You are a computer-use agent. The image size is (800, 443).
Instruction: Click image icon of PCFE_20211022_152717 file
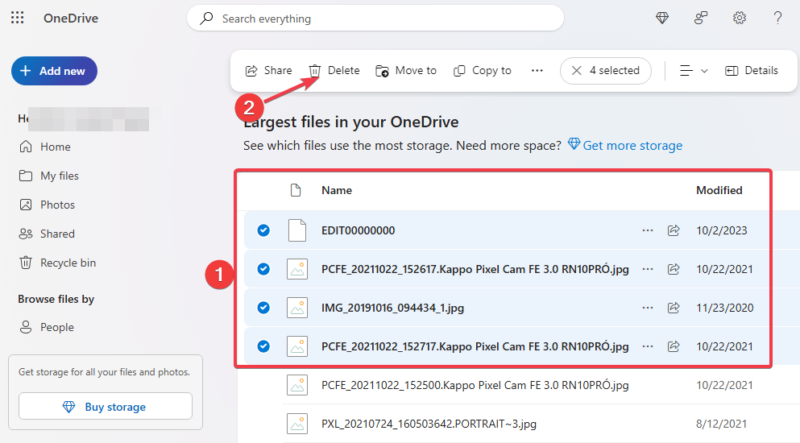[x=297, y=347]
